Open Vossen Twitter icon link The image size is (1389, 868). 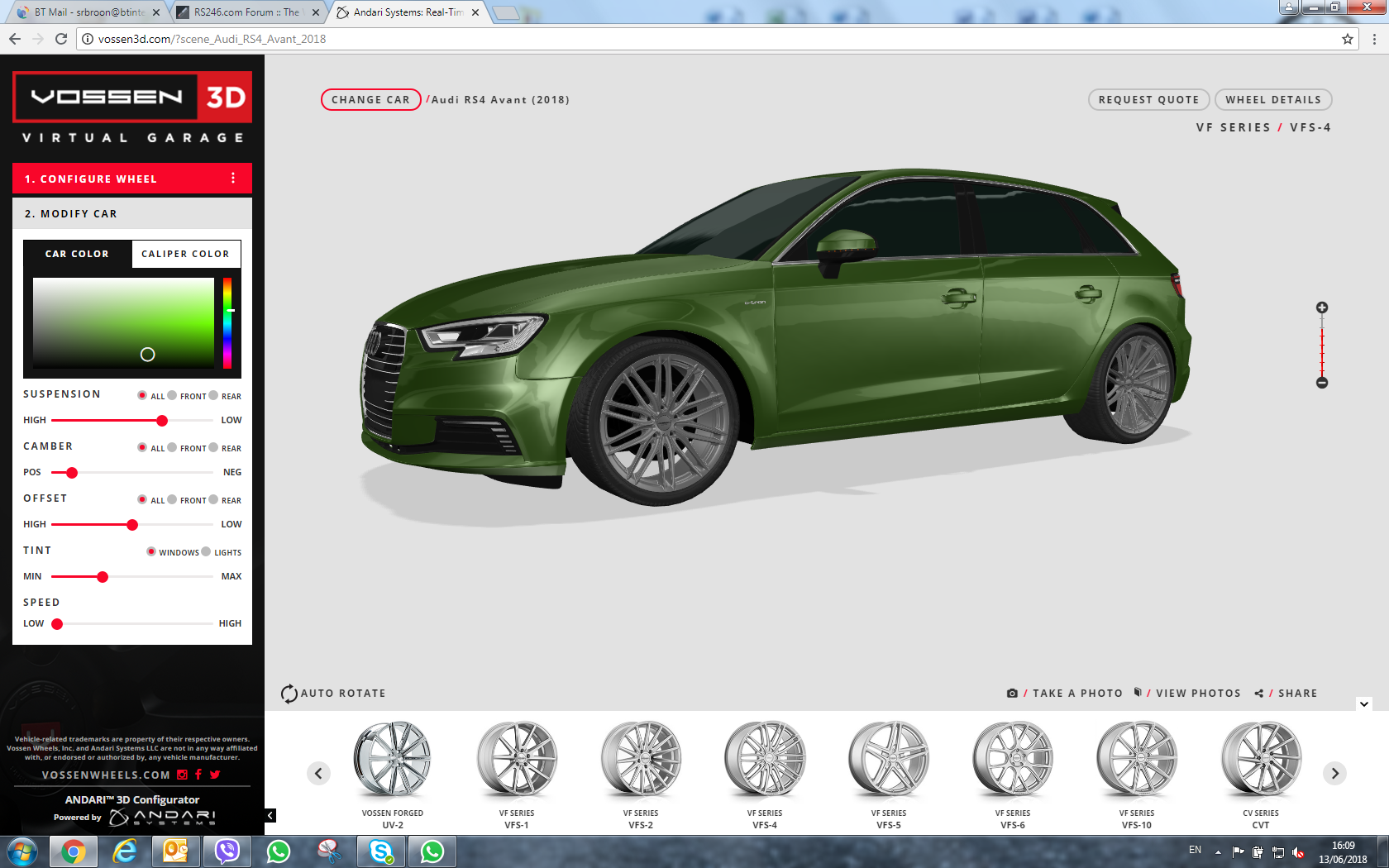point(215,775)
